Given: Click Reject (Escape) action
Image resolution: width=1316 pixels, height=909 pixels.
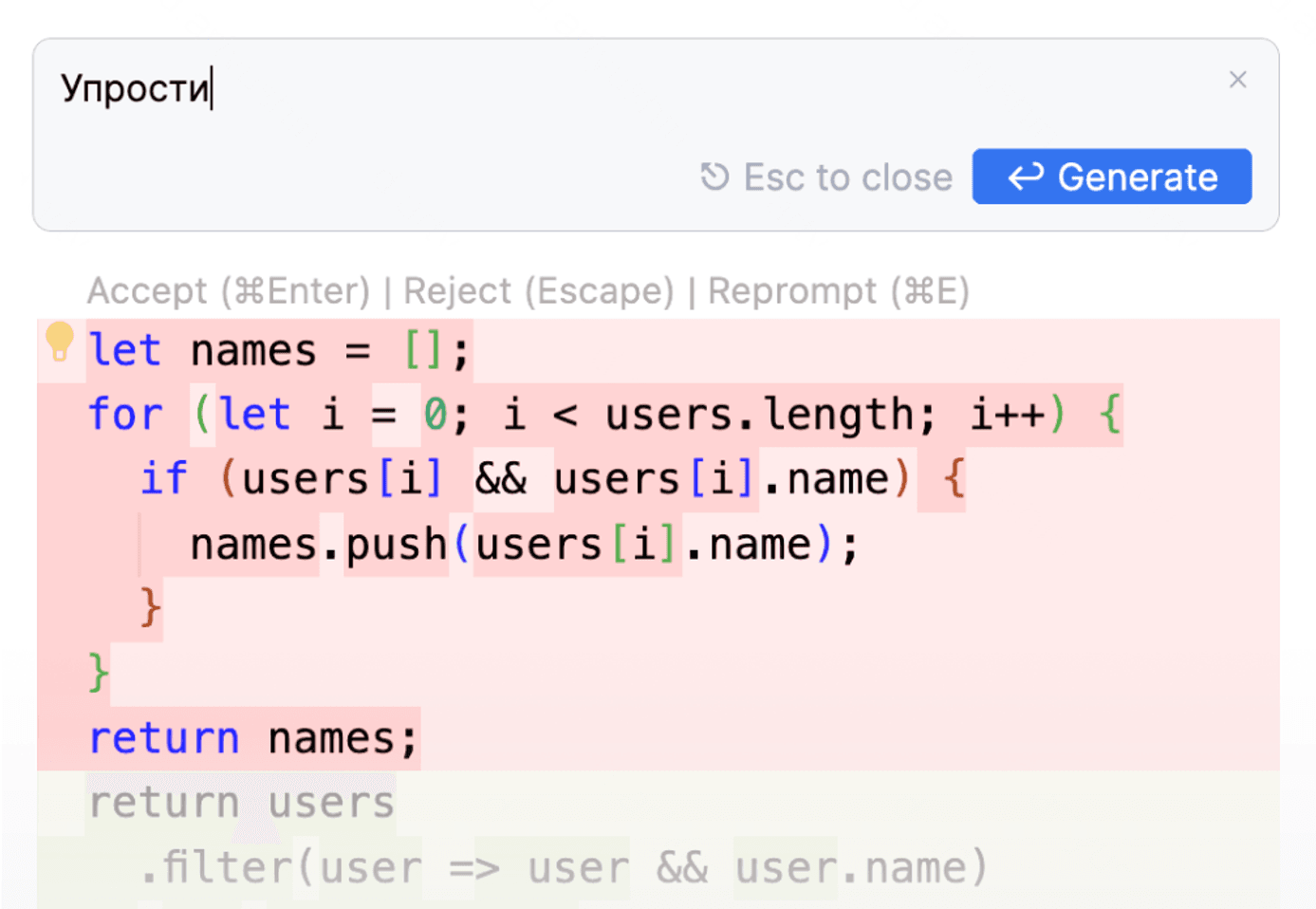Looking at the screenshot, I should tap(538, 290).
